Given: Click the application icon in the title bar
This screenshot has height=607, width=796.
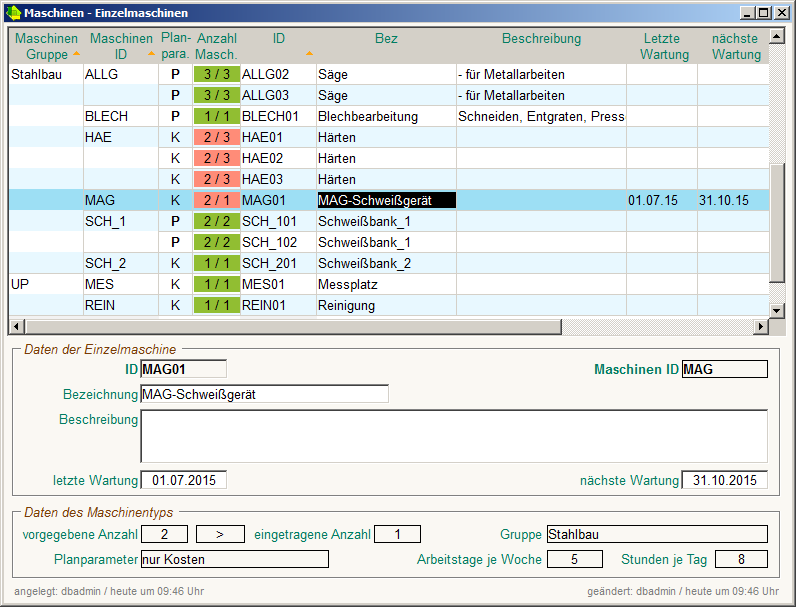Looking at the screenshot, I should click(12, 13).
